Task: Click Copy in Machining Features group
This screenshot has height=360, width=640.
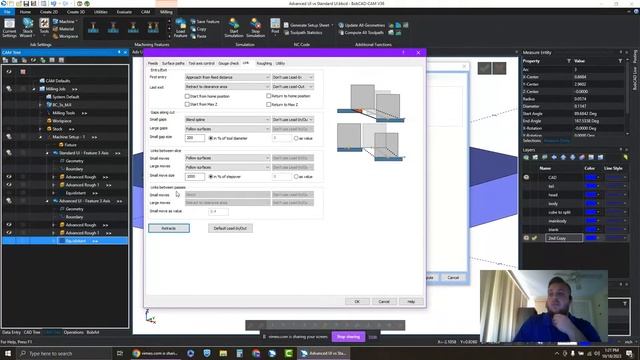Action: click(x=198, y=29)
